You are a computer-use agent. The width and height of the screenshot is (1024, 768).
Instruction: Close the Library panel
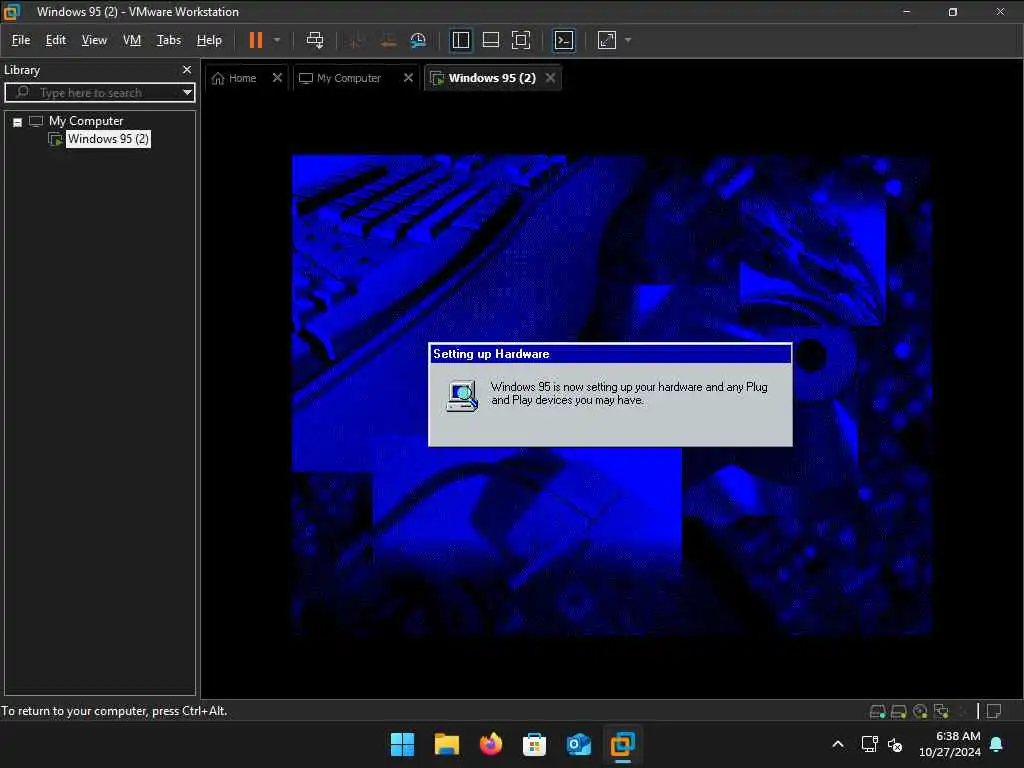[187, 69]
